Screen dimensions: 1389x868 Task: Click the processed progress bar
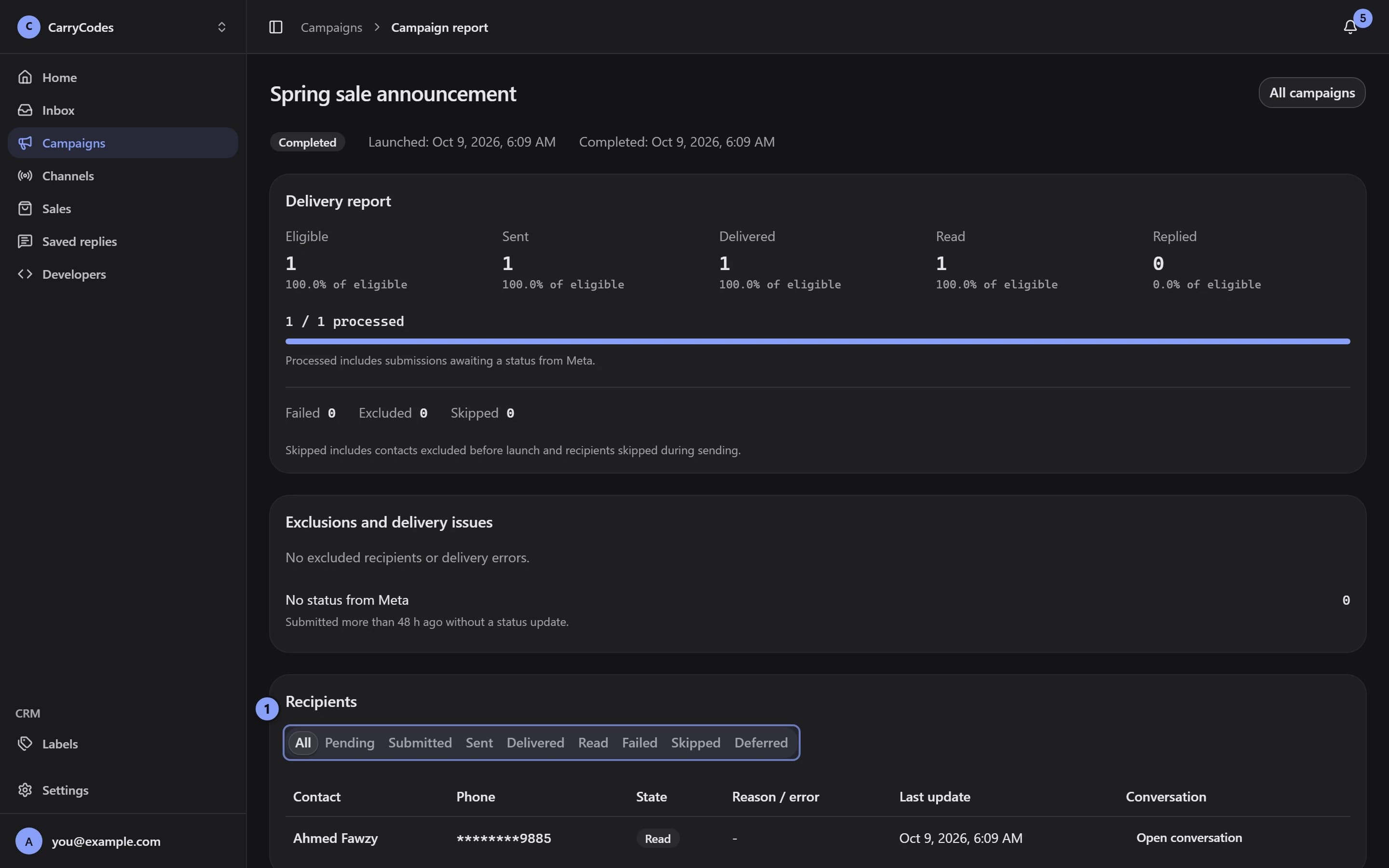817,341
